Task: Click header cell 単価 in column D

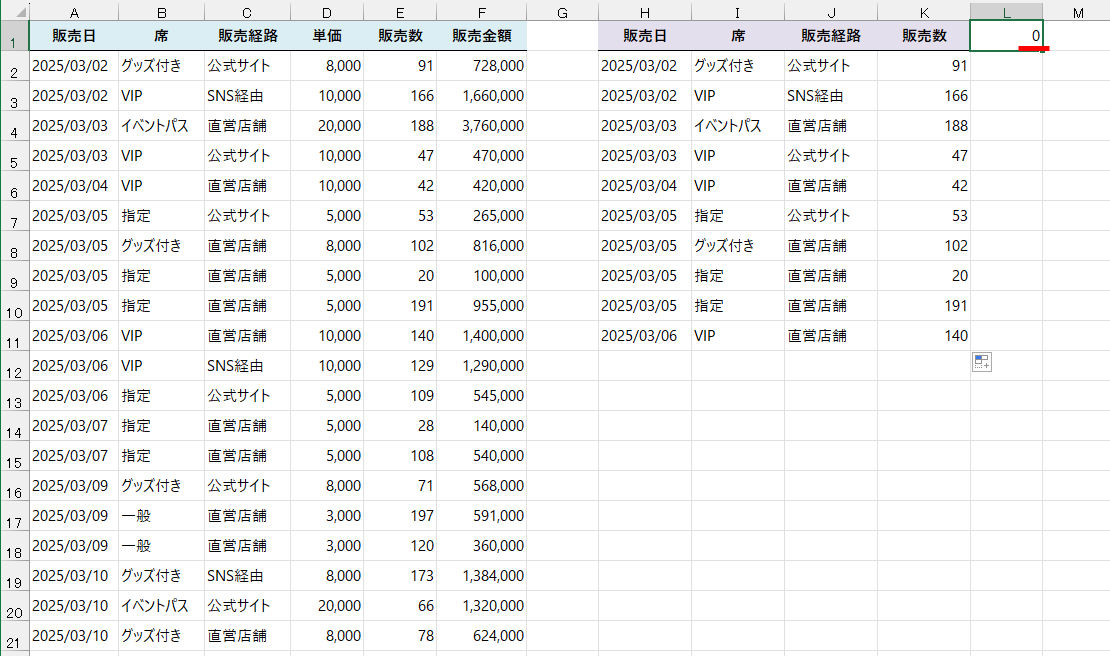Action: (327, 36)
